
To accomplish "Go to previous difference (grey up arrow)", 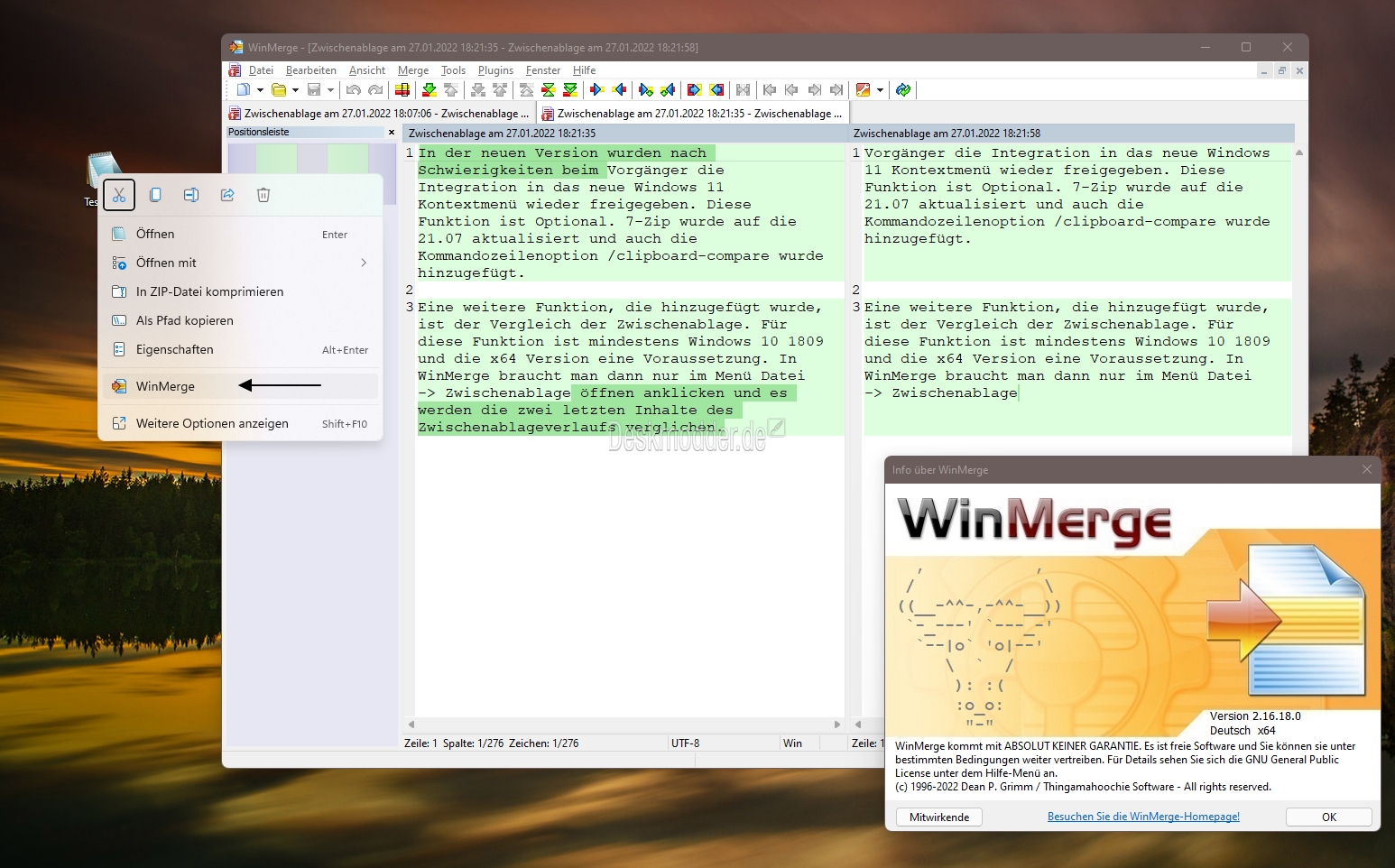I will coord(451,89).
